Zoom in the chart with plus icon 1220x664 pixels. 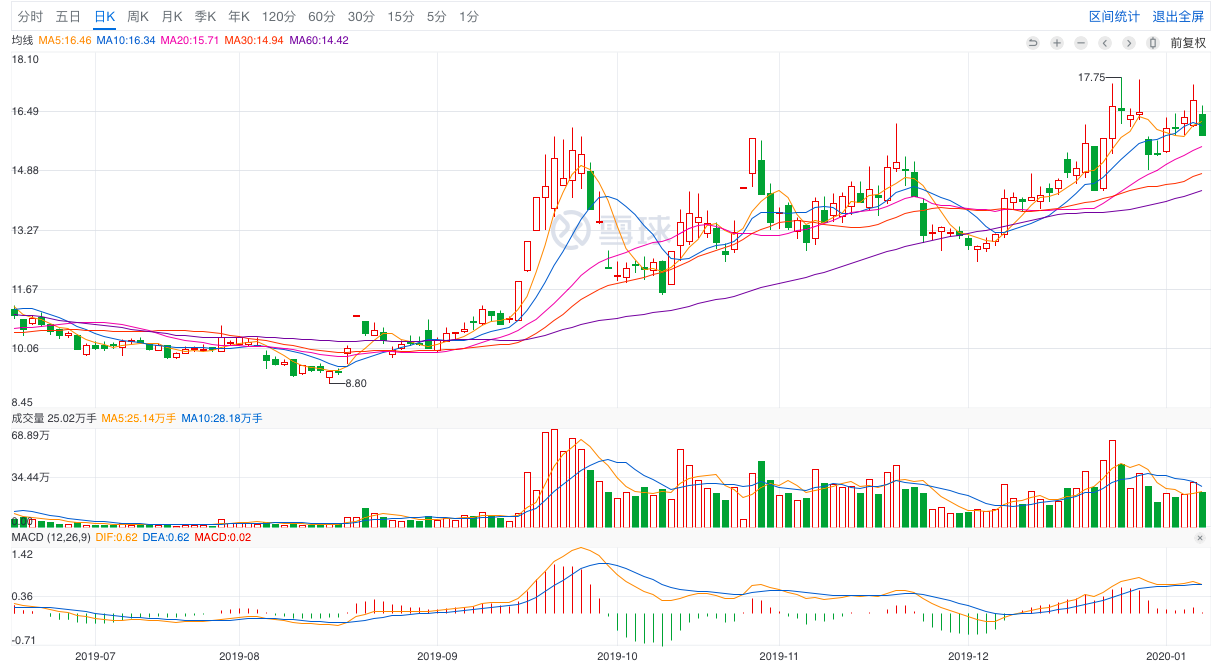(1056, 43)
